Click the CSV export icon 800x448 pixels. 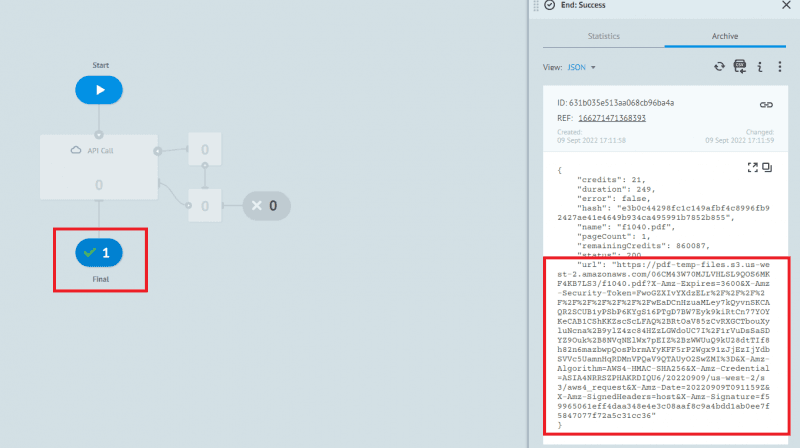click(739, 67)
